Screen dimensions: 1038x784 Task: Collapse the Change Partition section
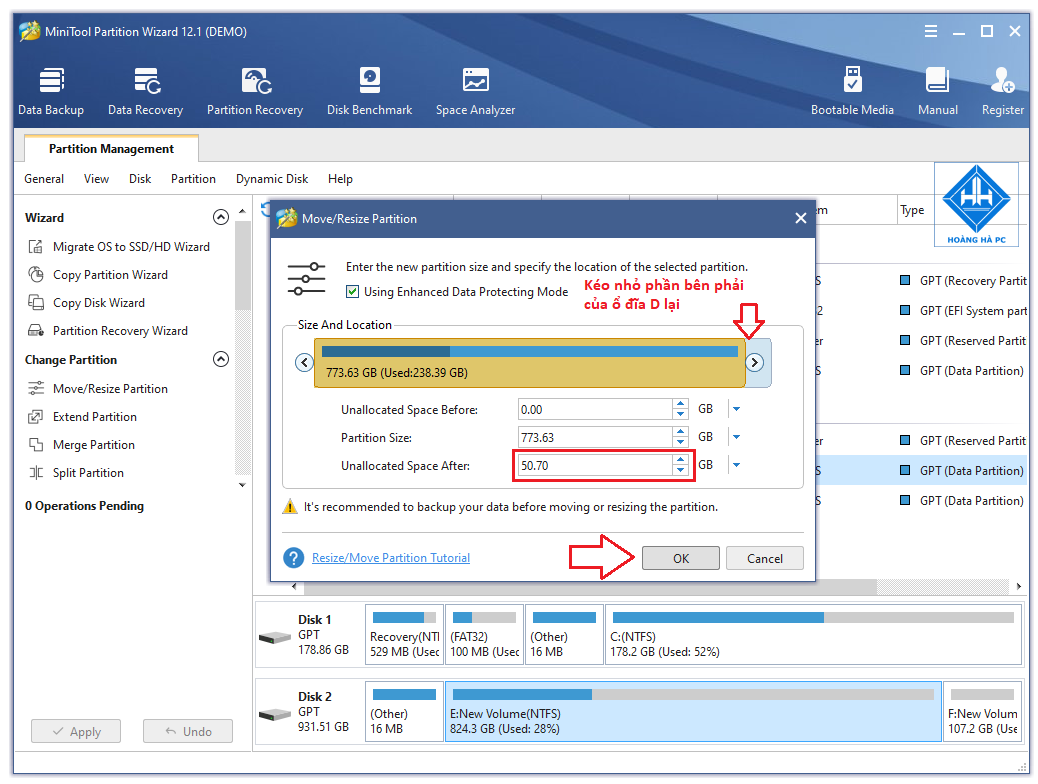coord(221,359)
